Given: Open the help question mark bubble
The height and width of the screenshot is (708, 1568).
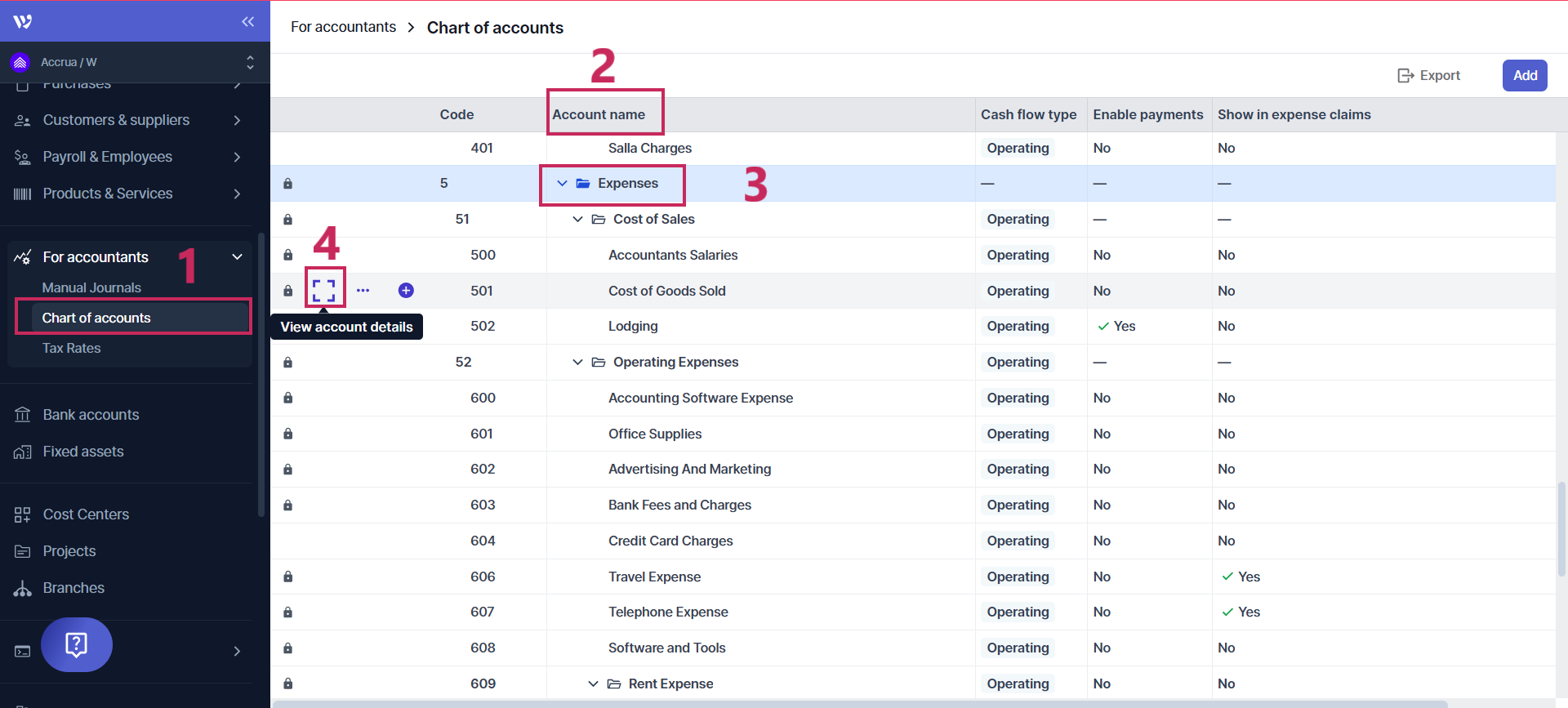Looking at the screenshot, I should (x=77, y=645).
